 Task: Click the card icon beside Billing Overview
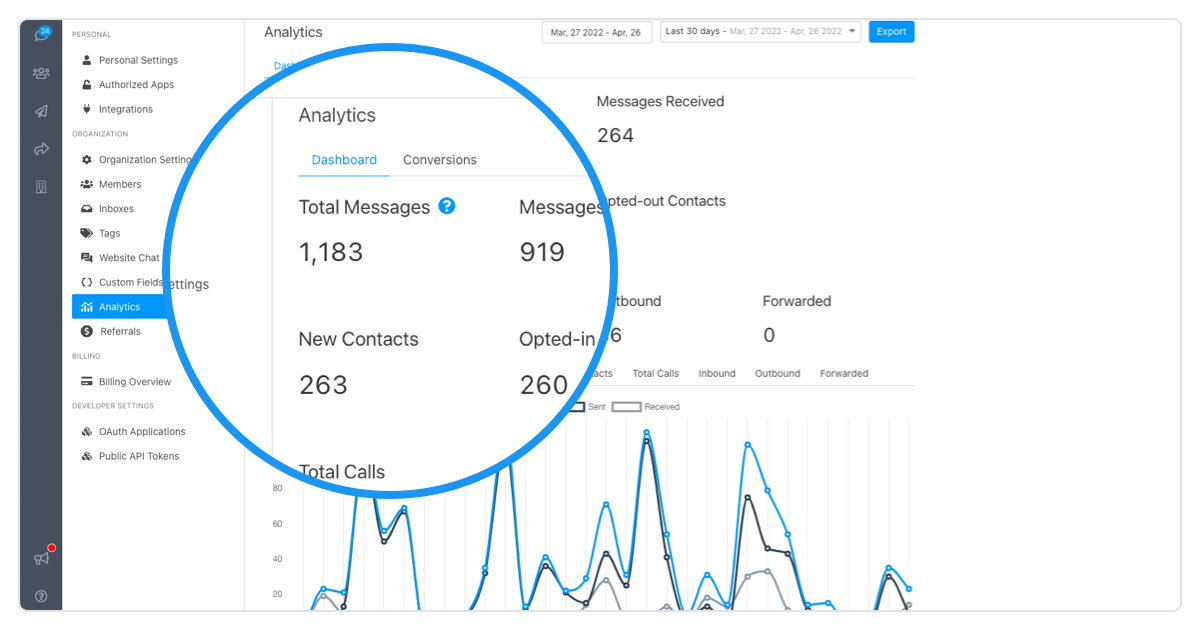[88, 381]
